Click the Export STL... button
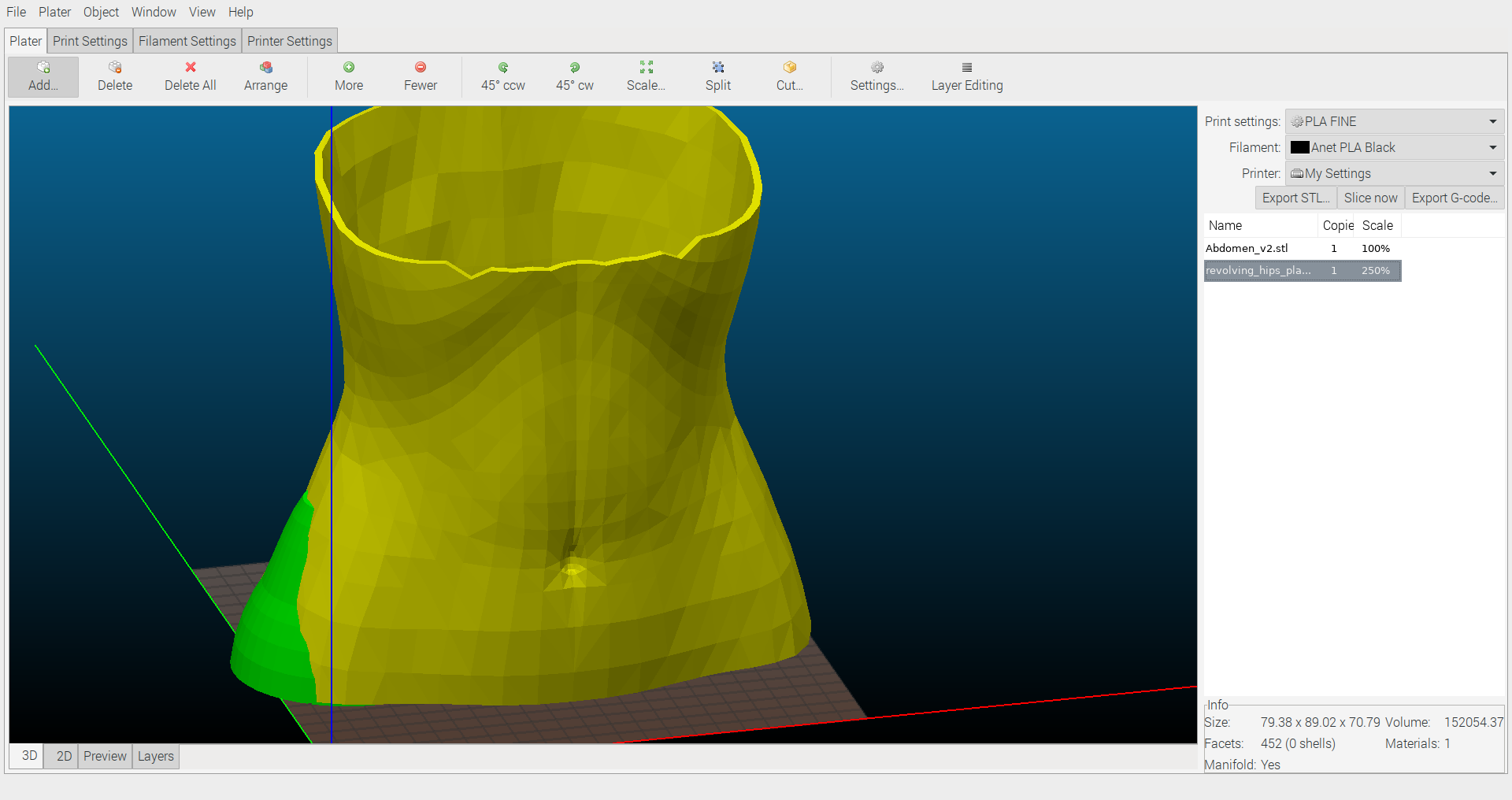The width and height of the screenshot is (1512, 800). pos(1296,198)
